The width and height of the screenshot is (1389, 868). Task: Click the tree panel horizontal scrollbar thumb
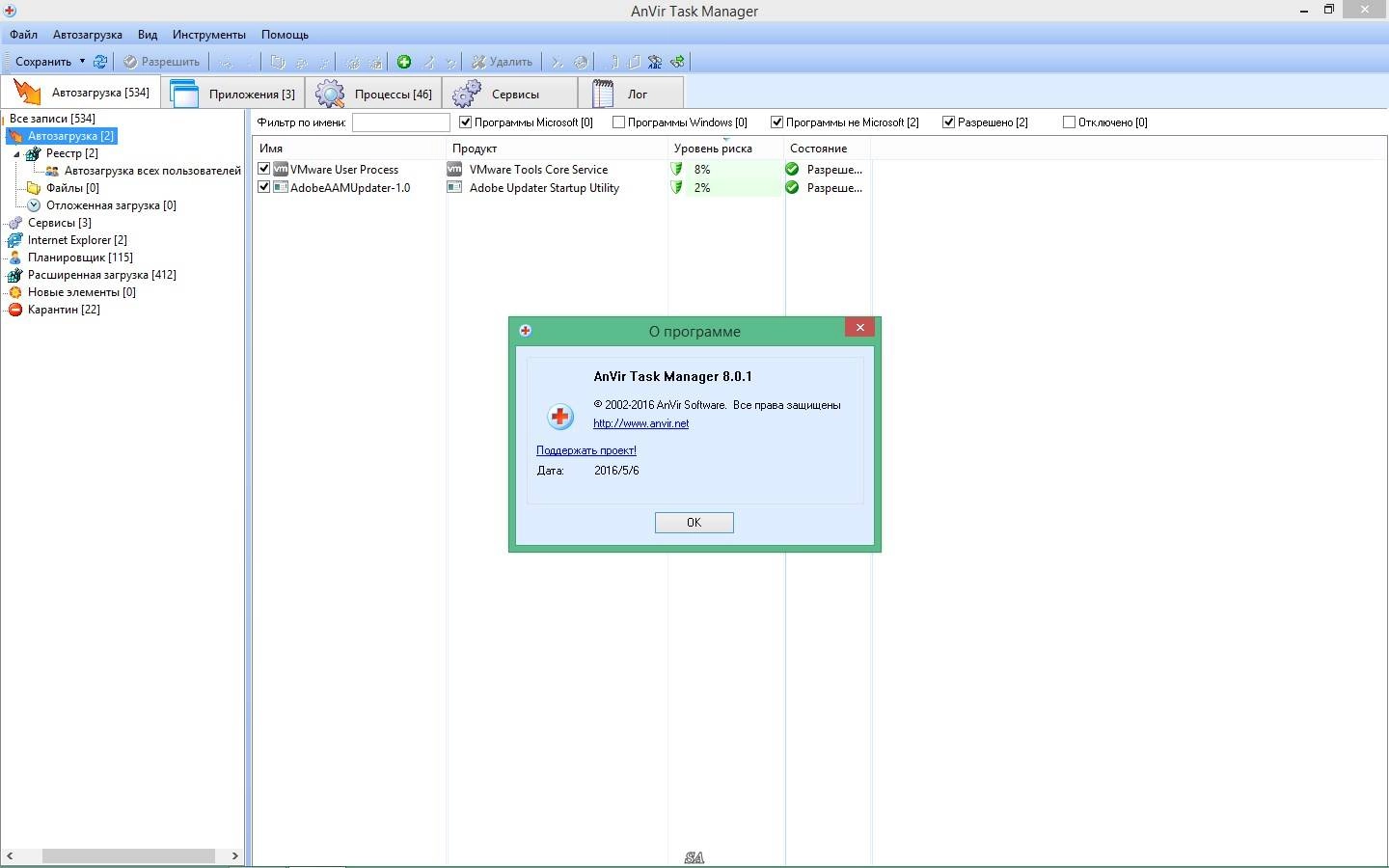click(128, 855)
